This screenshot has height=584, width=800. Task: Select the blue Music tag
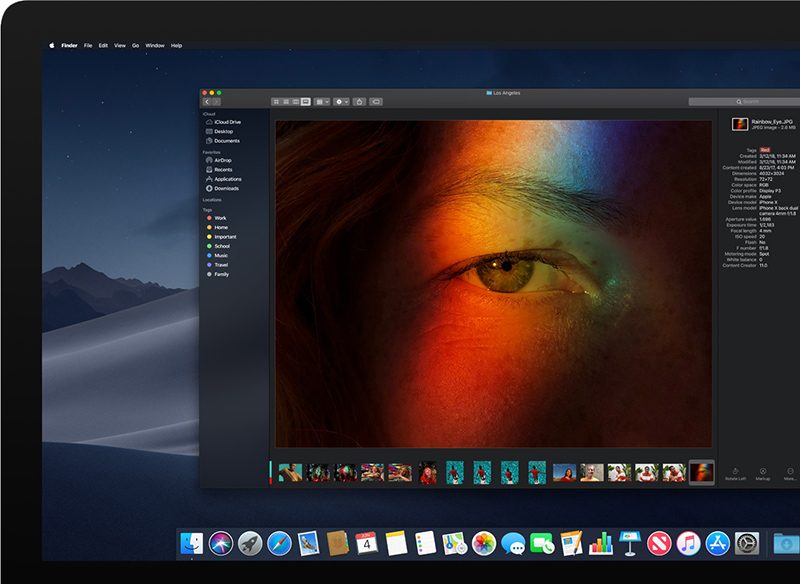pyautogui.click(x=220, y=255)
